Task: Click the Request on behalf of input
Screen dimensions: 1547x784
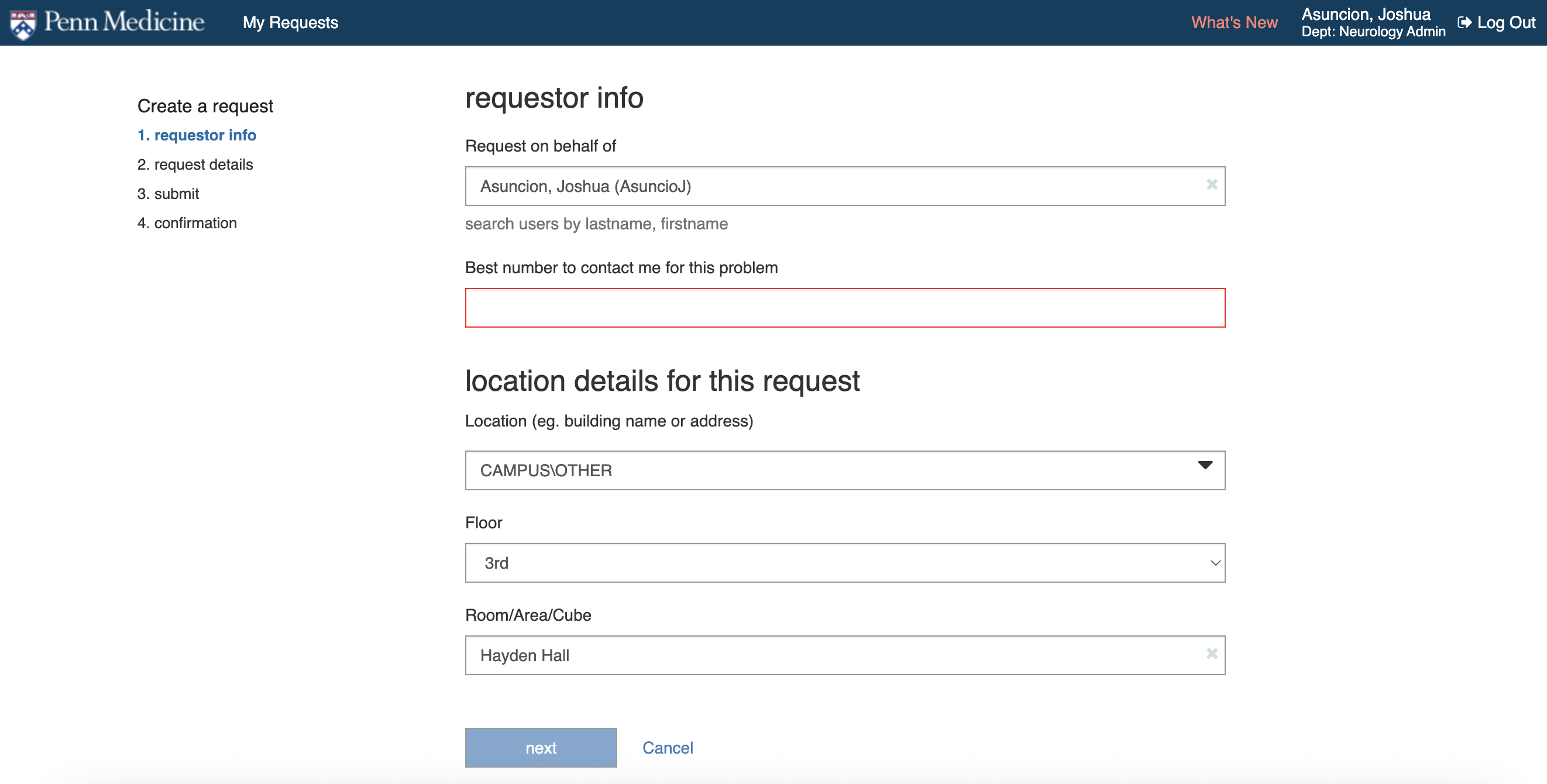Action: 845,186
